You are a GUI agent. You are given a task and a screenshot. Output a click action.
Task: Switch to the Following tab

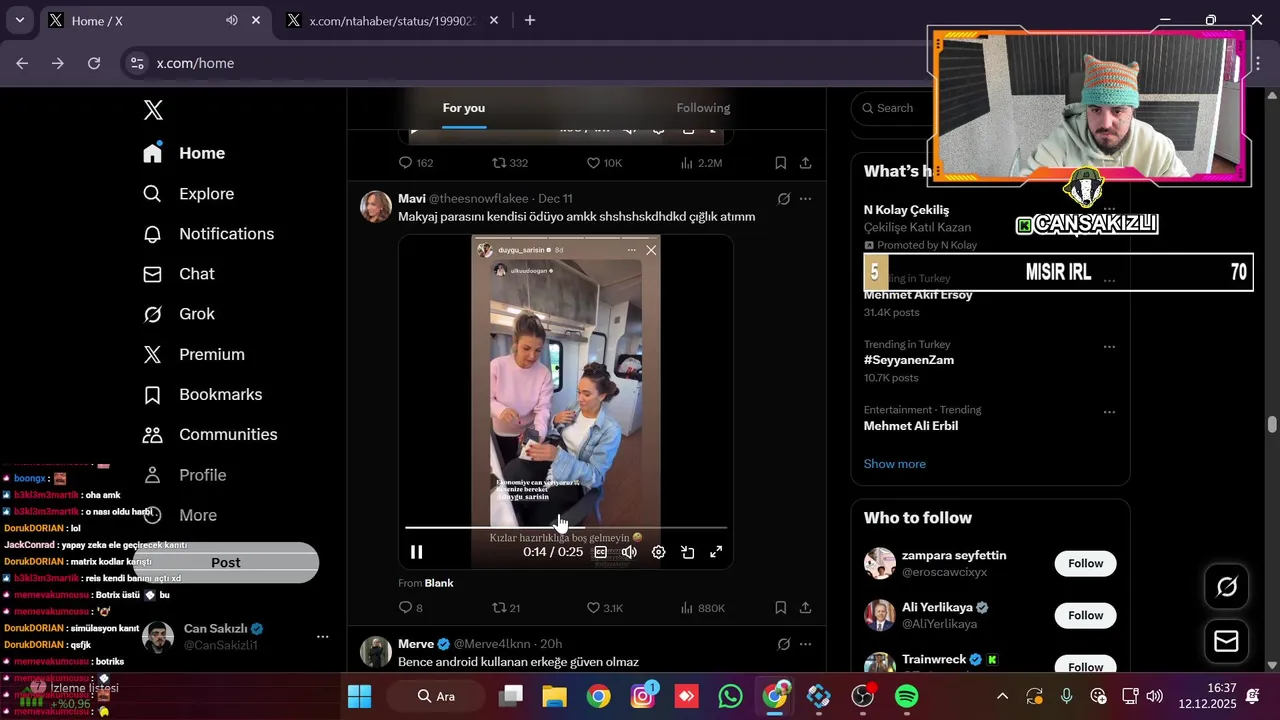click(x=703, y=108)
